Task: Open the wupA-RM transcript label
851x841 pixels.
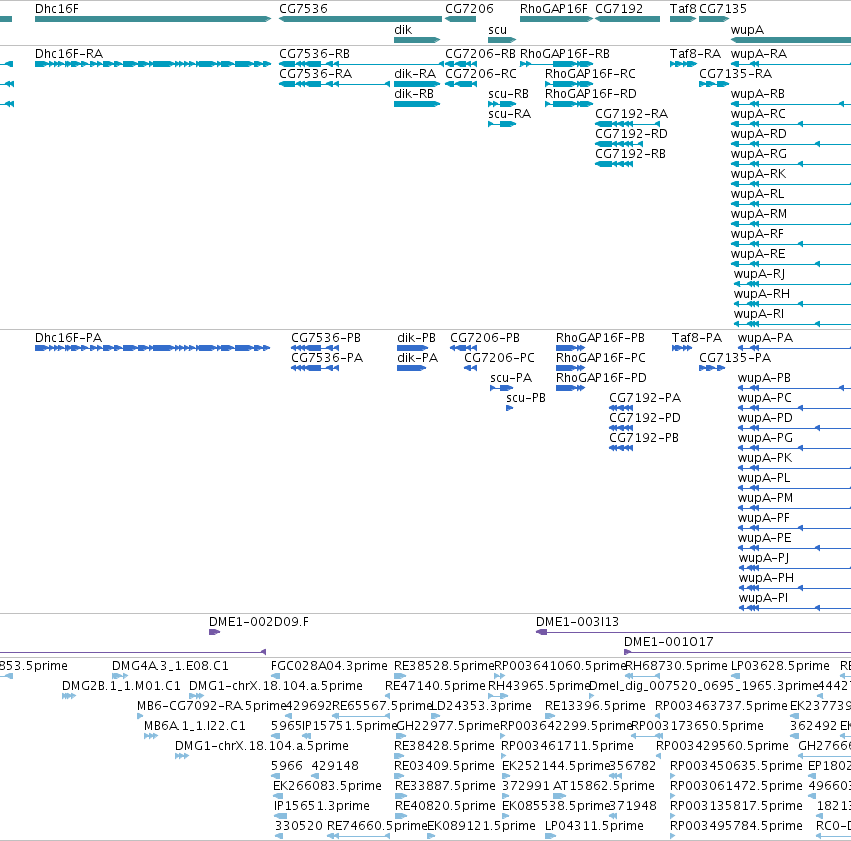Action: (759, 214)
